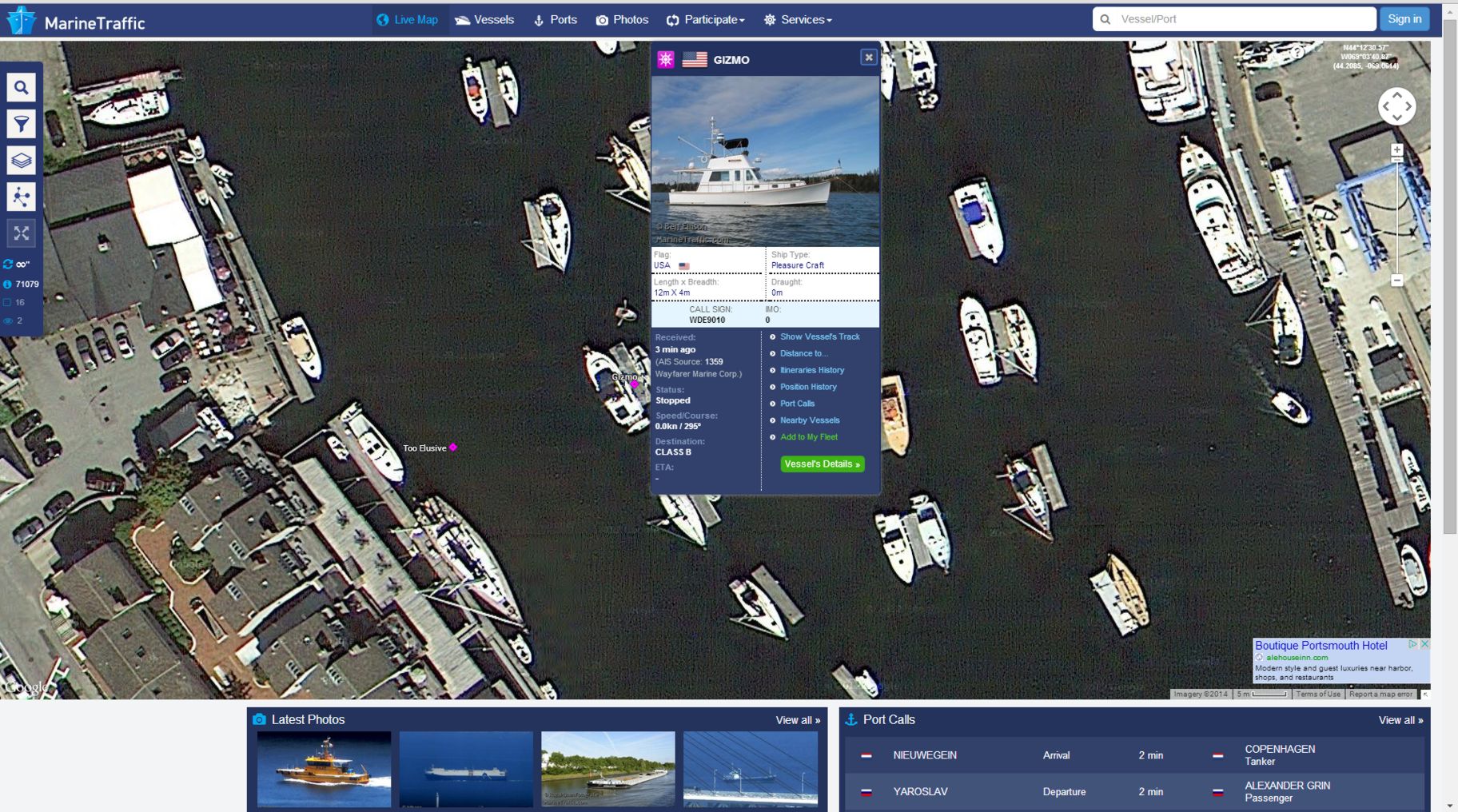Open the blue sea cargo ship thumbnail
This screenshot has height=812, width=1458.
466,769
